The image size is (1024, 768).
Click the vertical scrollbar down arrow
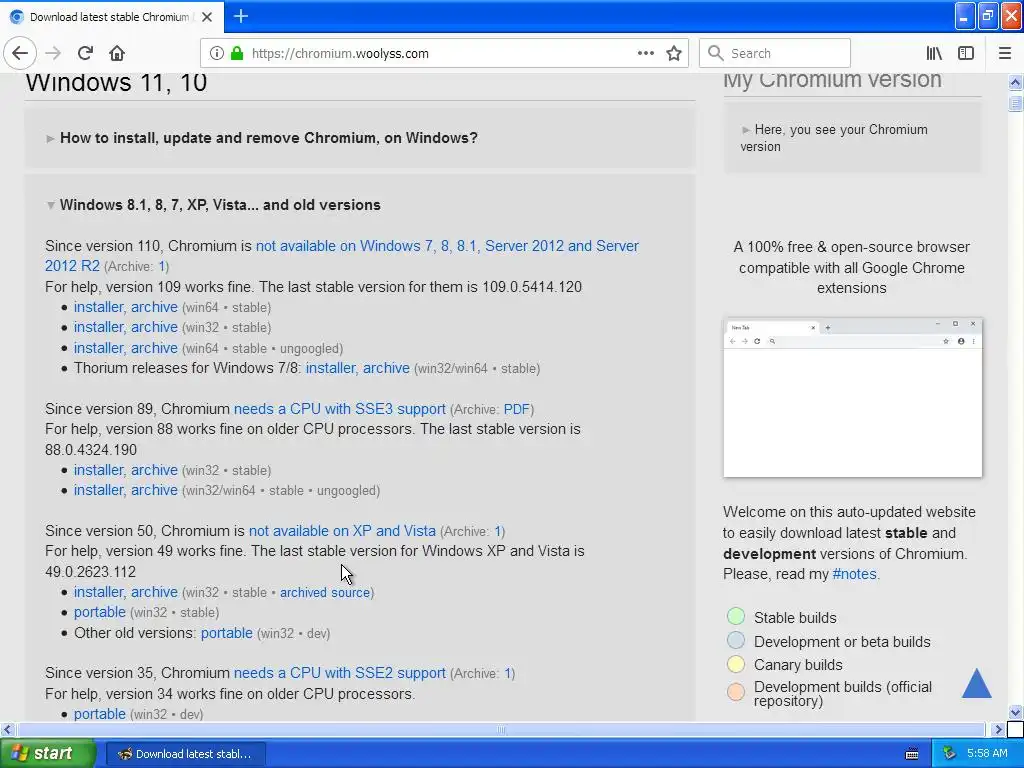(1015, 712)
